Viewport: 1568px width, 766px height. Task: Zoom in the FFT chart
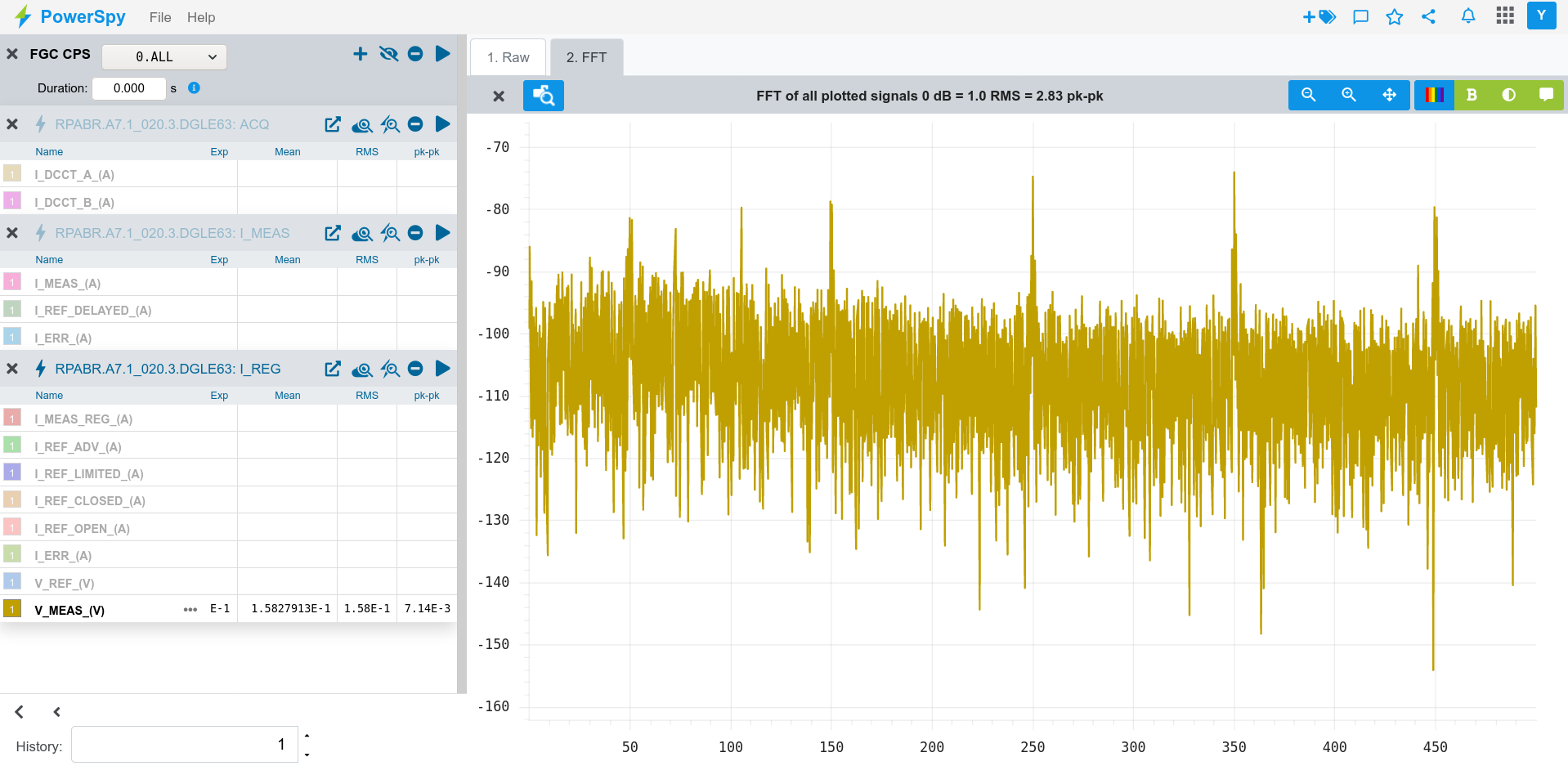(x=1349, y=95)
